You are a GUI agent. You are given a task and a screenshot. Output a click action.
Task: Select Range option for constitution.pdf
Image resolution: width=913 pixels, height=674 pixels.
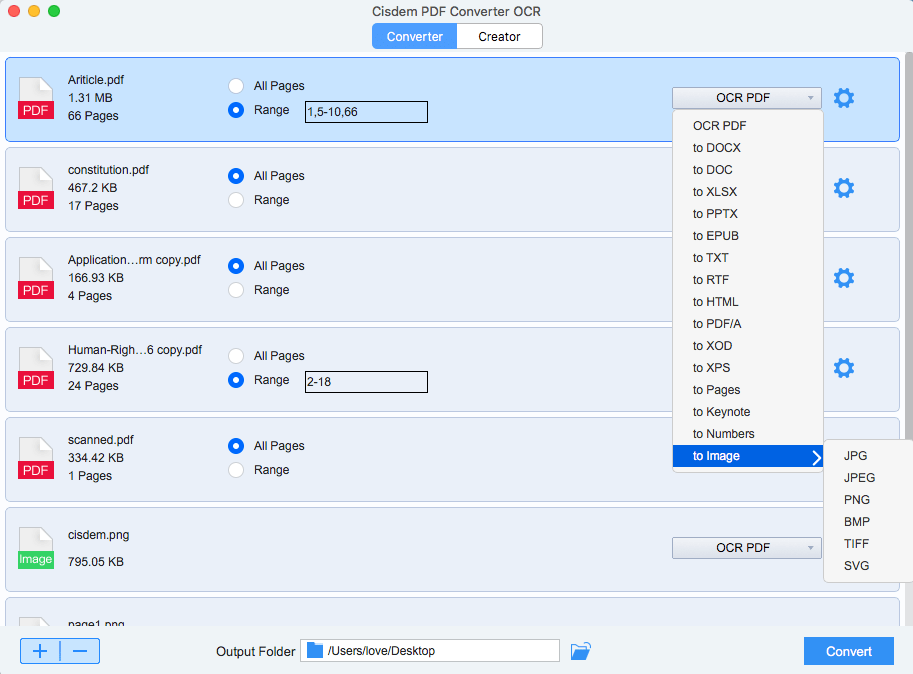(x=236, y=200)
